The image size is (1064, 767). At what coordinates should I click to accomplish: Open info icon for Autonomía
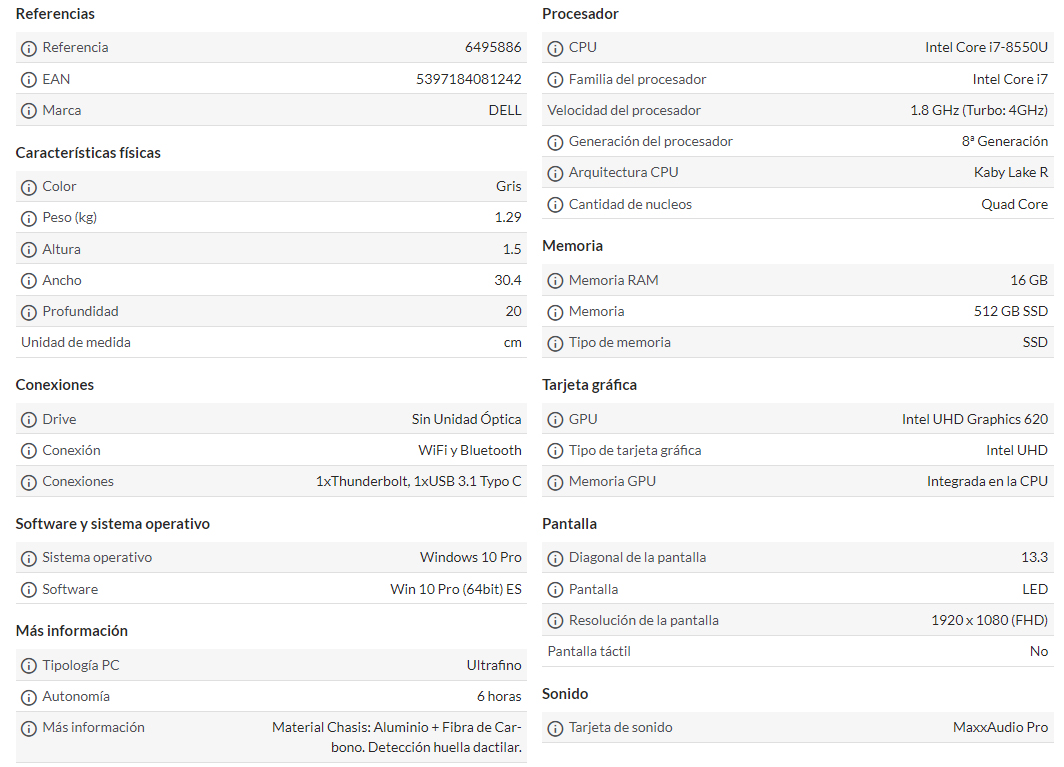point(28,697)
